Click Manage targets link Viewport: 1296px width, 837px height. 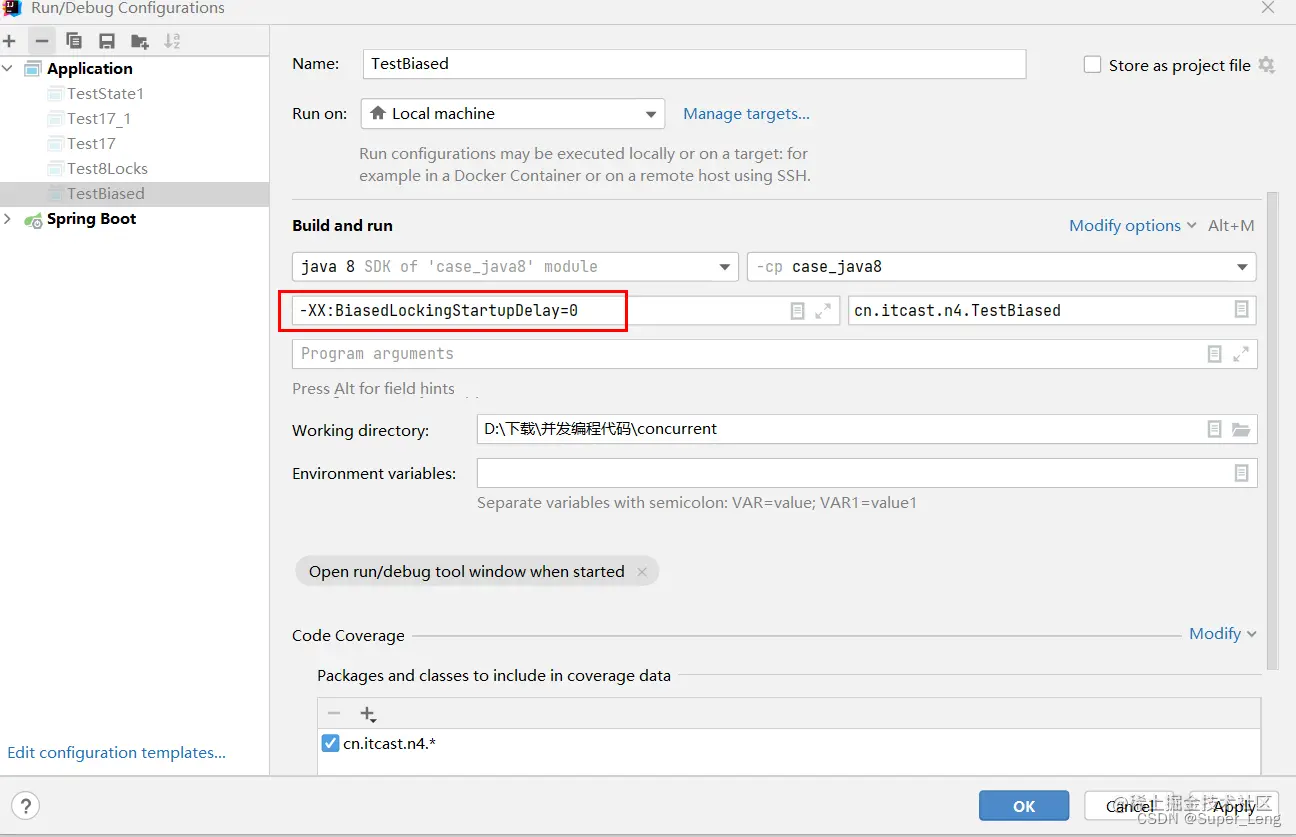pyautogui.click(x=746, y=114)
